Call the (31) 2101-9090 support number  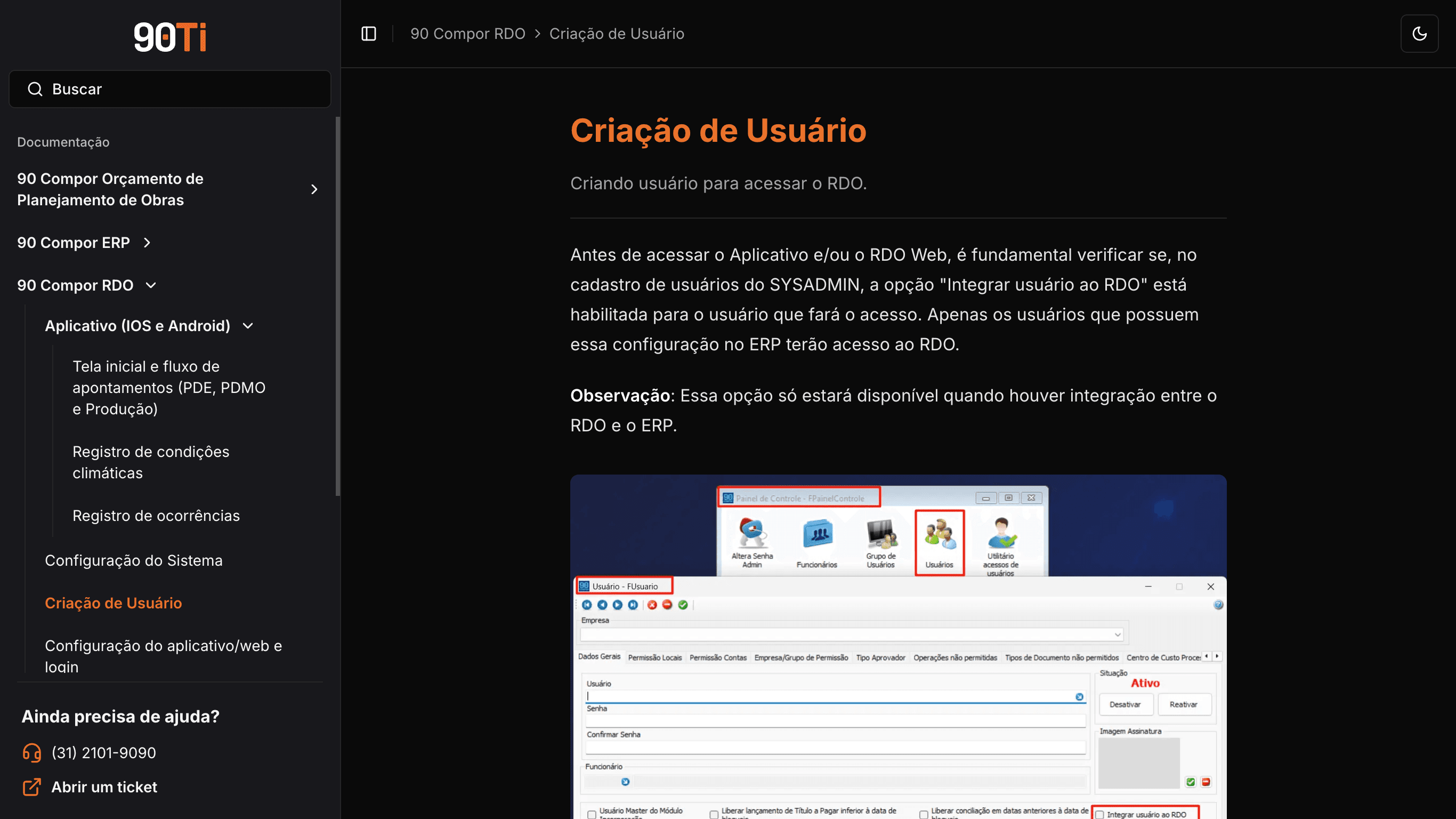click(x=103, y=753)
